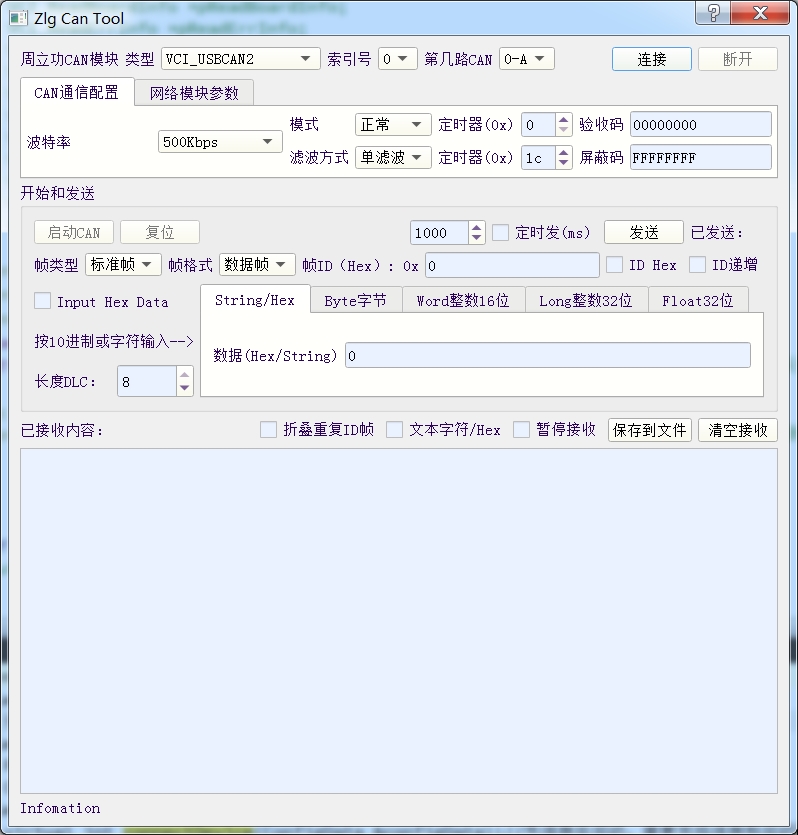This screenshot has width=798, height=835.
Task: Click the 长度DLC number field showing 8
Action: tap(147, 381)
